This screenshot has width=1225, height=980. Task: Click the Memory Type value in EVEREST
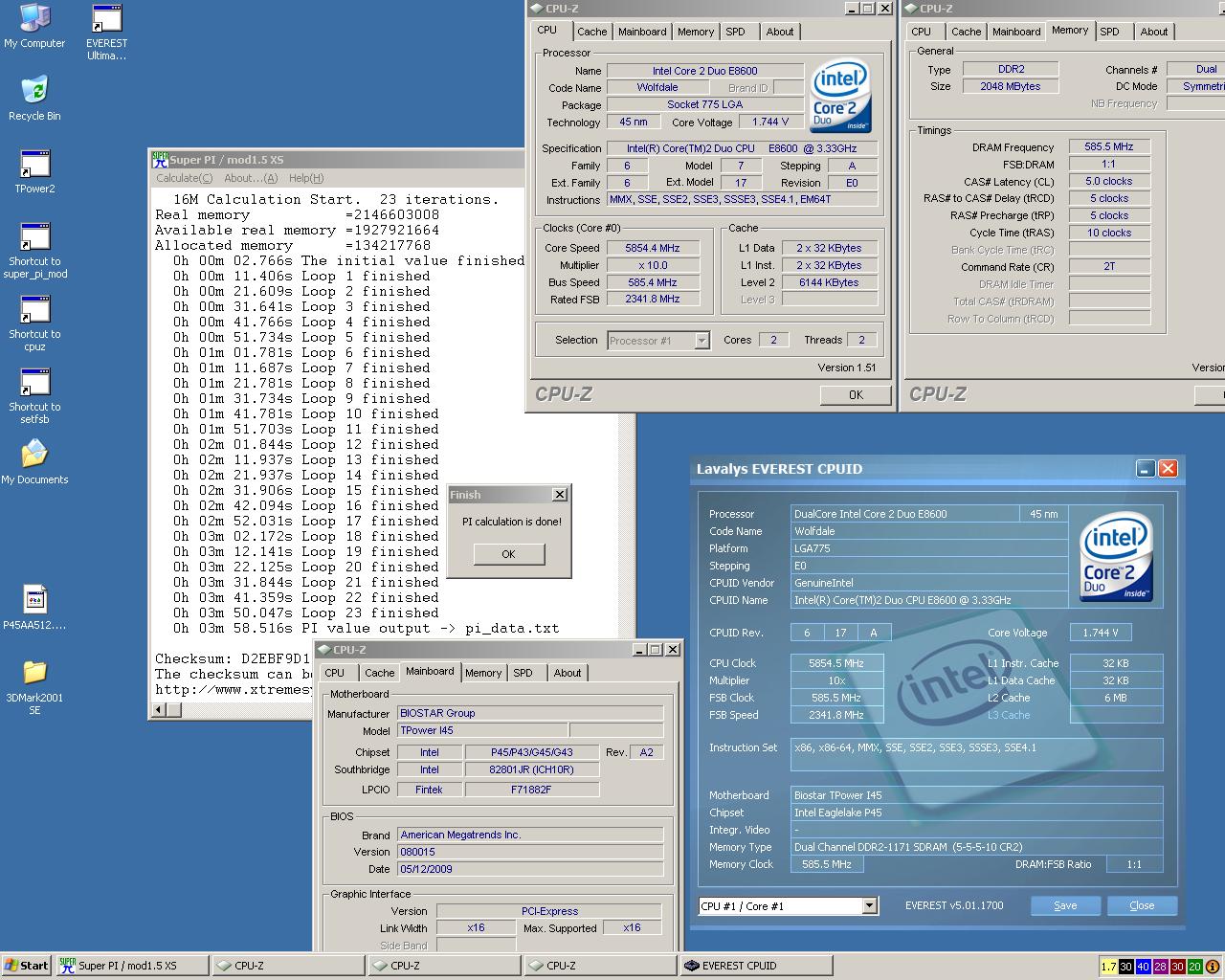pyautogui.click(x=977, y=847)
